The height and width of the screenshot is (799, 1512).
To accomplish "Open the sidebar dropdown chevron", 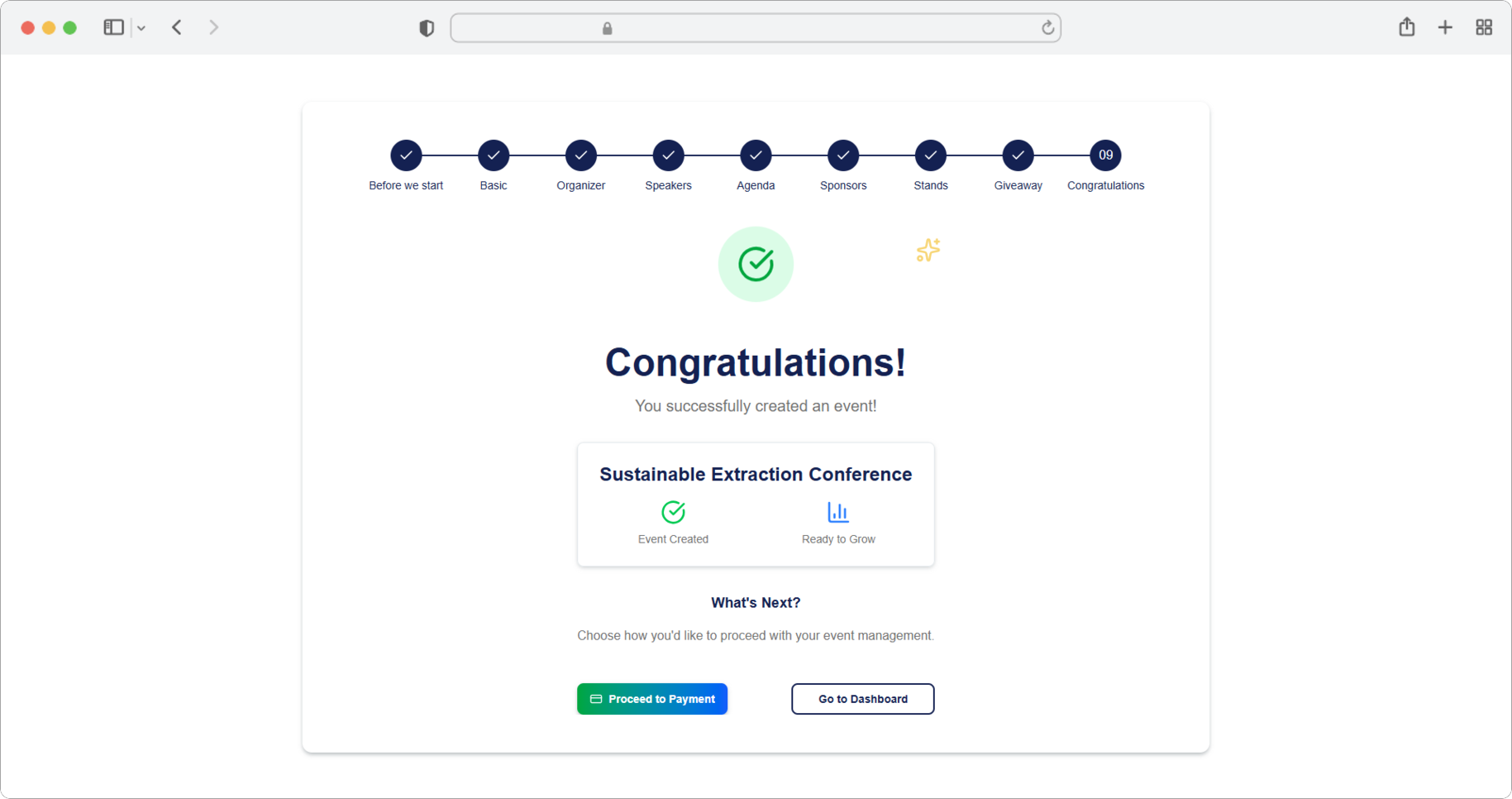I will 141,27.
